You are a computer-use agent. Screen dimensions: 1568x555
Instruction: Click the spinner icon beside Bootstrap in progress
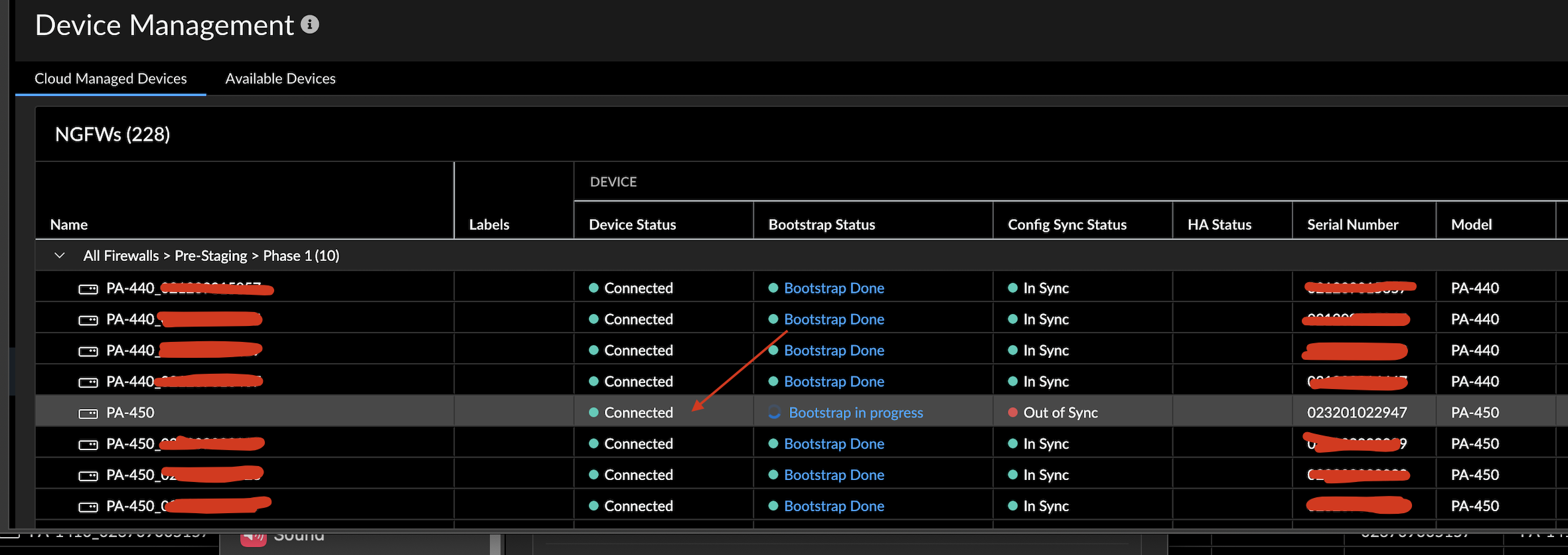[774, 412]
